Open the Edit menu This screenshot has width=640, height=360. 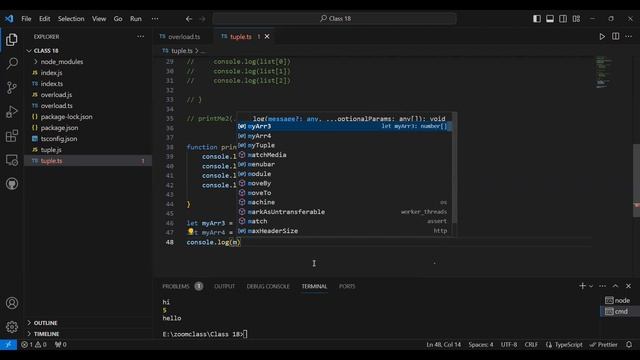44,19
